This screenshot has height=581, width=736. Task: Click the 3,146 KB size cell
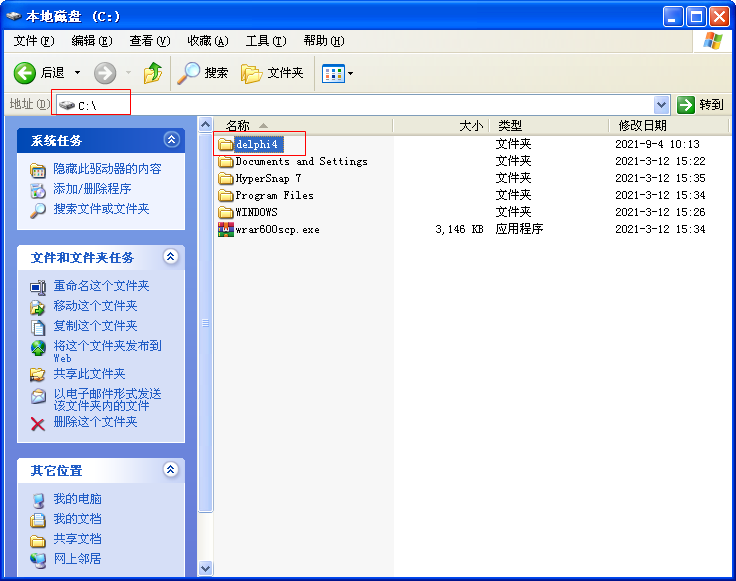(x=459, y=229)
